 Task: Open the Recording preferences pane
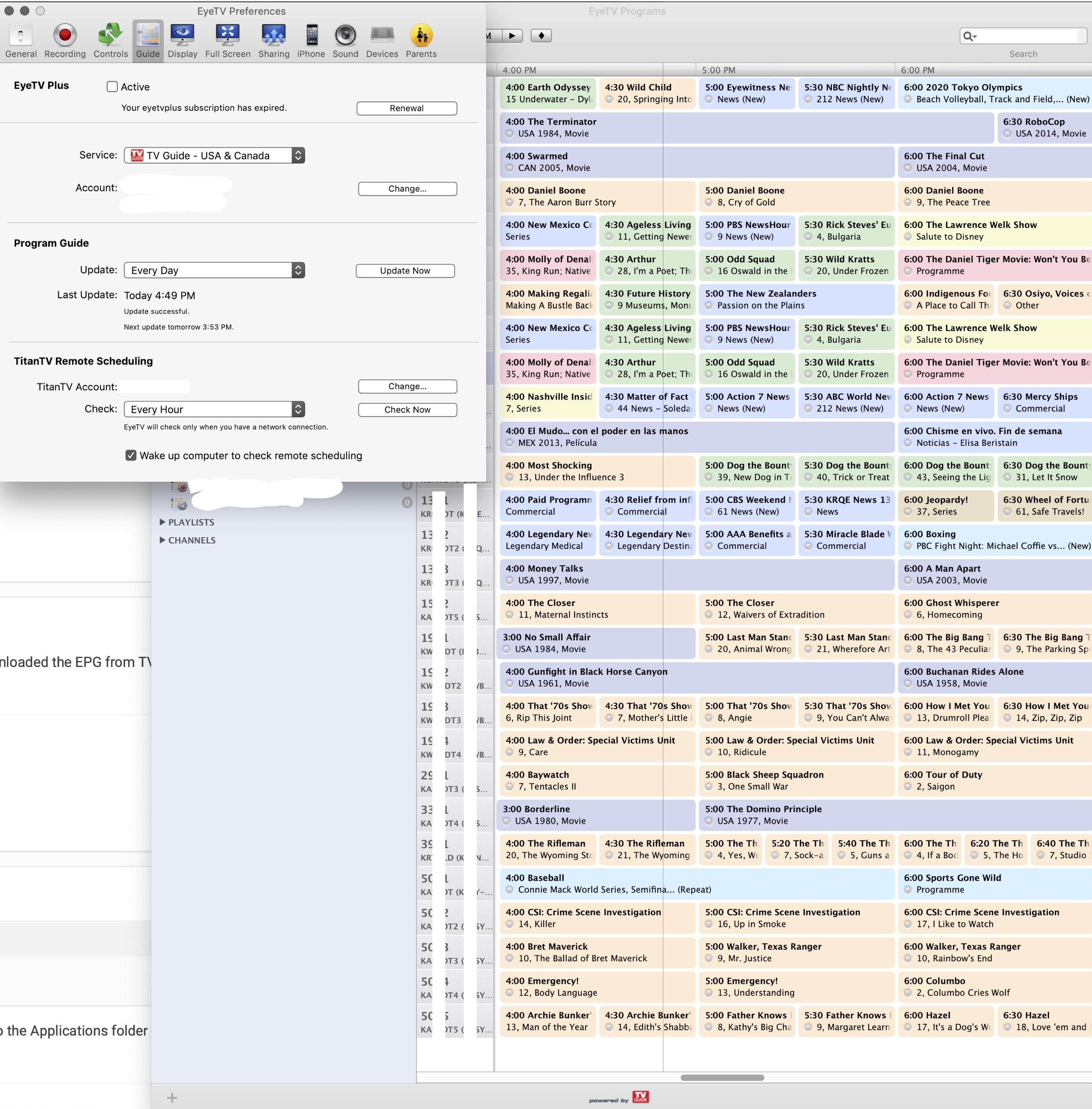pyautogui.click(x=65, y=41)
